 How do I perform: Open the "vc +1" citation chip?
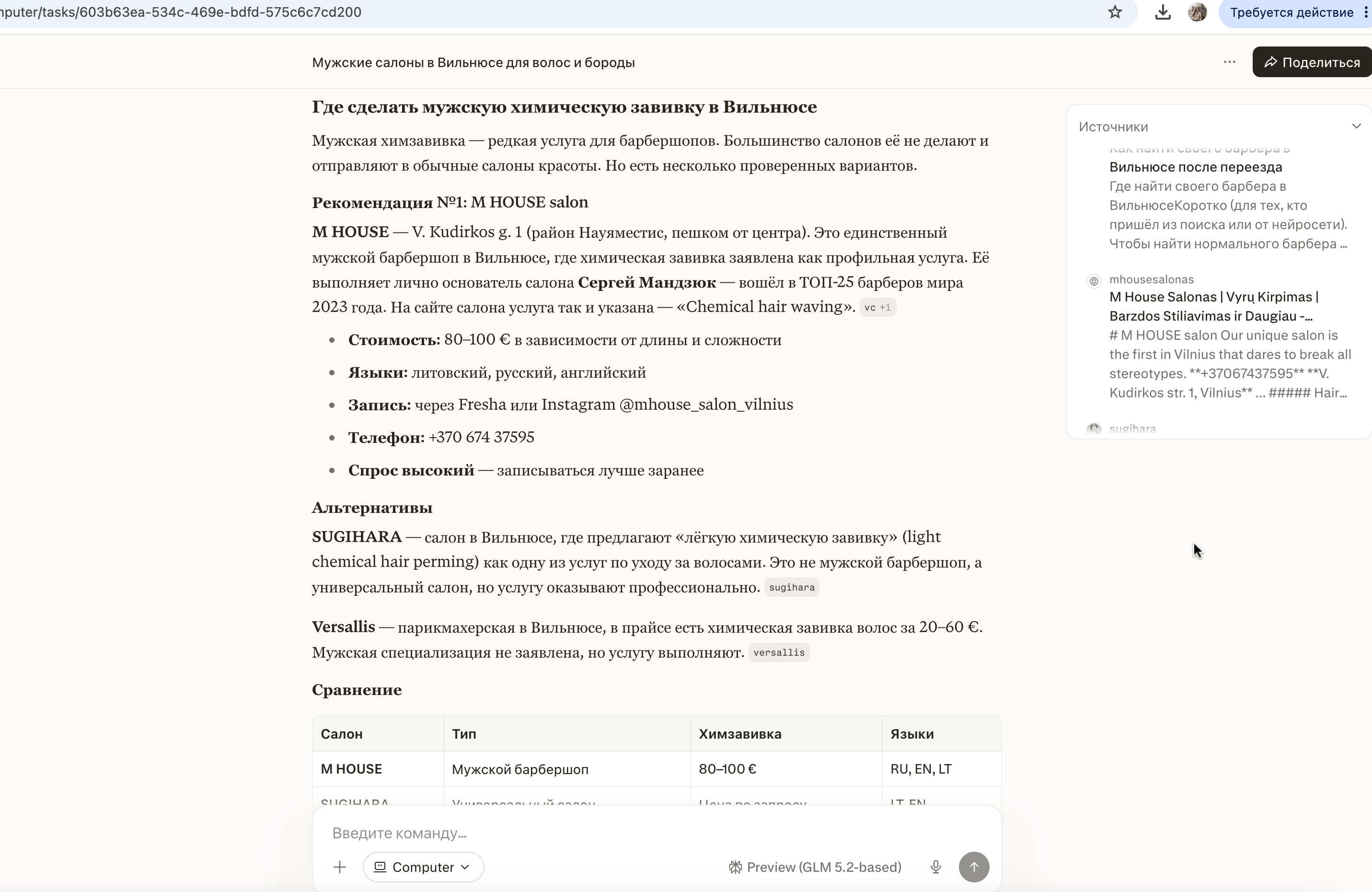pyautogui.click(x=877, y=307)
